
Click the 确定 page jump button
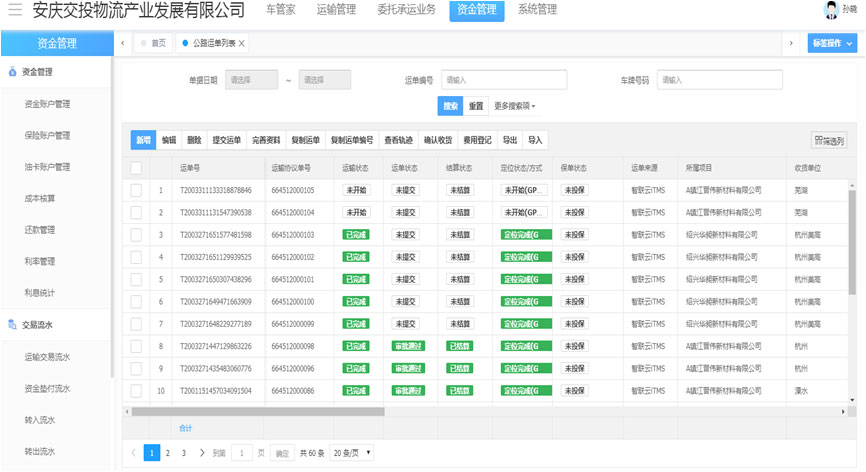(x=282, y=453)
